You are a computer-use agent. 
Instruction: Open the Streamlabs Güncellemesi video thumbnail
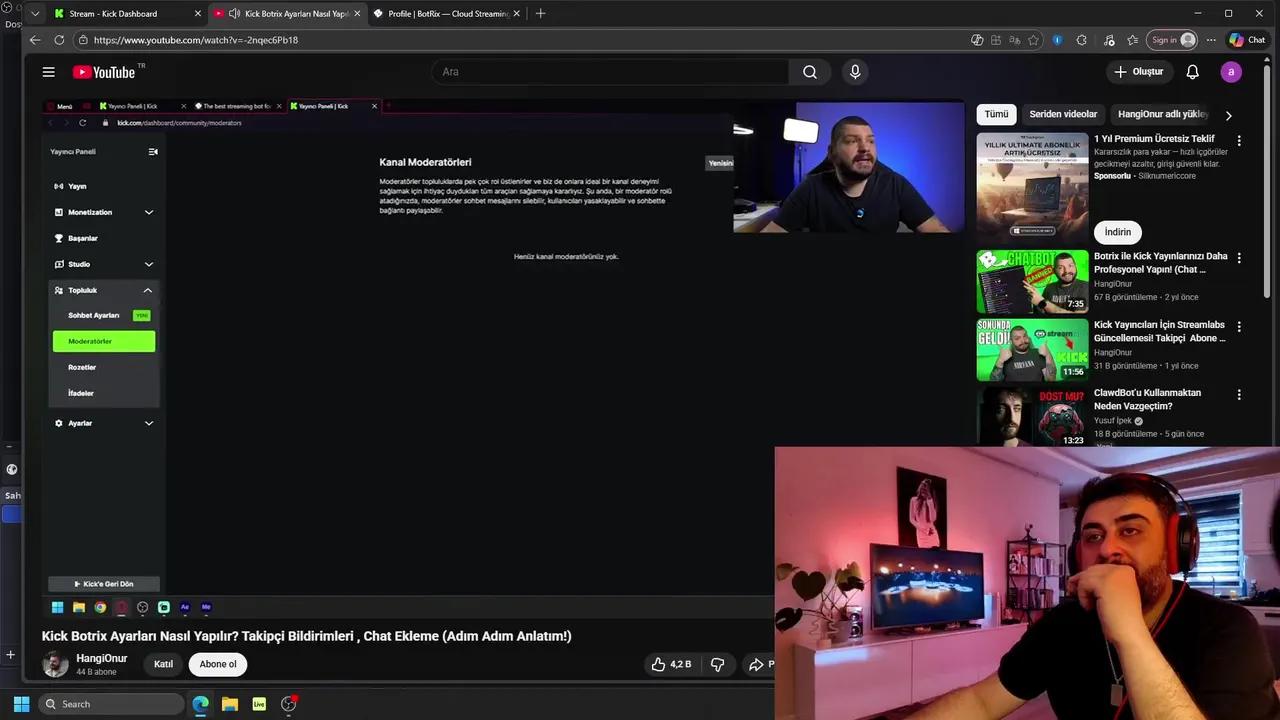coord(1032,350)
